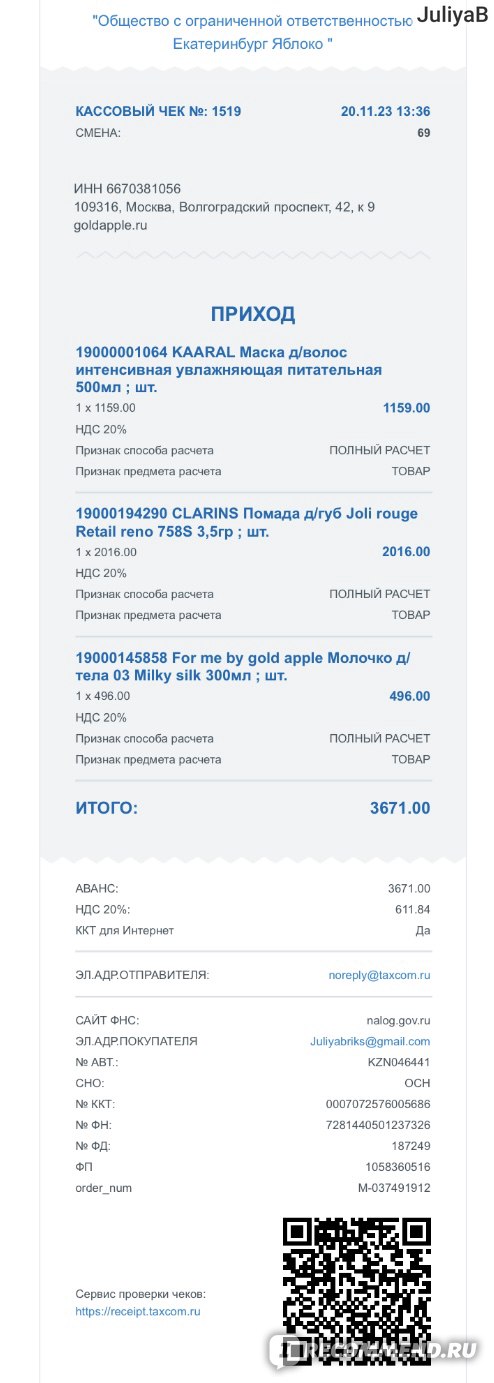Click the noreply@taxcom.ru sender email
The height and width of the screenshot is (1383, 494).
379,975
